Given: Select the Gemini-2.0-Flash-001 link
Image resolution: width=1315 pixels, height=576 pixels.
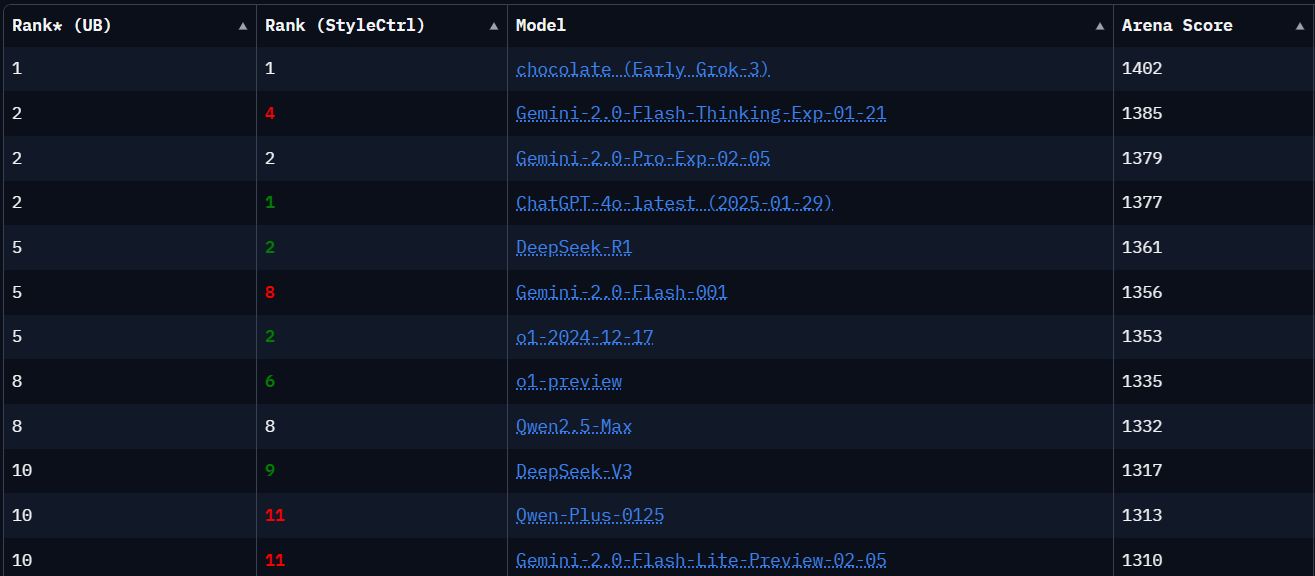Looking at the screenshot, I should (621, 292).
